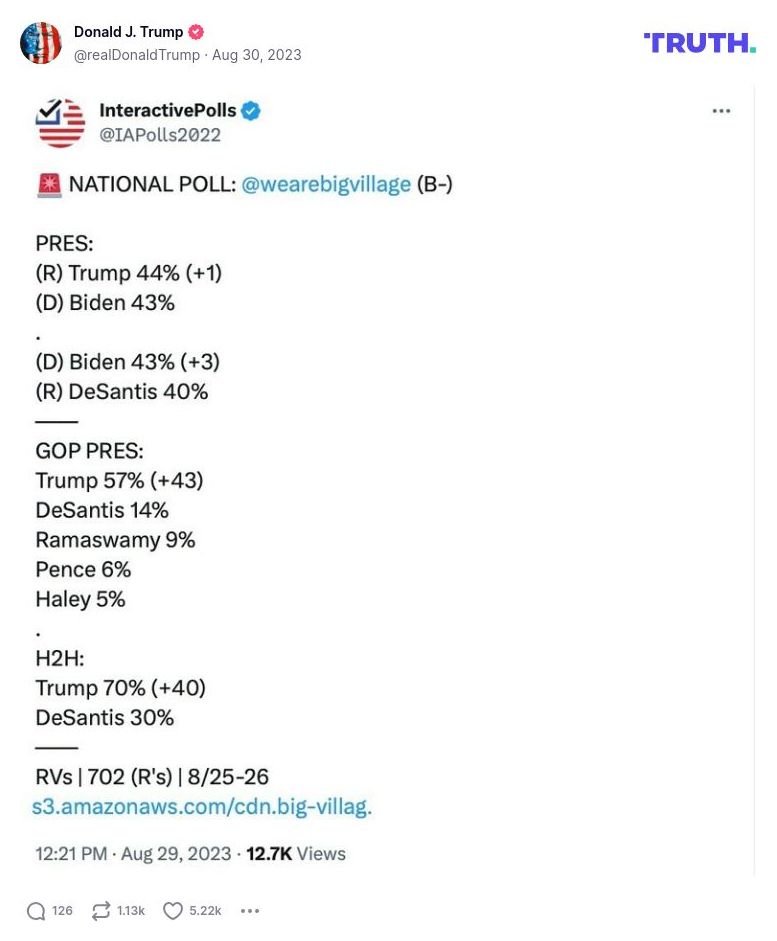
Task: Click the @IAPolls2022 handle
Action: (x=158, y=135)
